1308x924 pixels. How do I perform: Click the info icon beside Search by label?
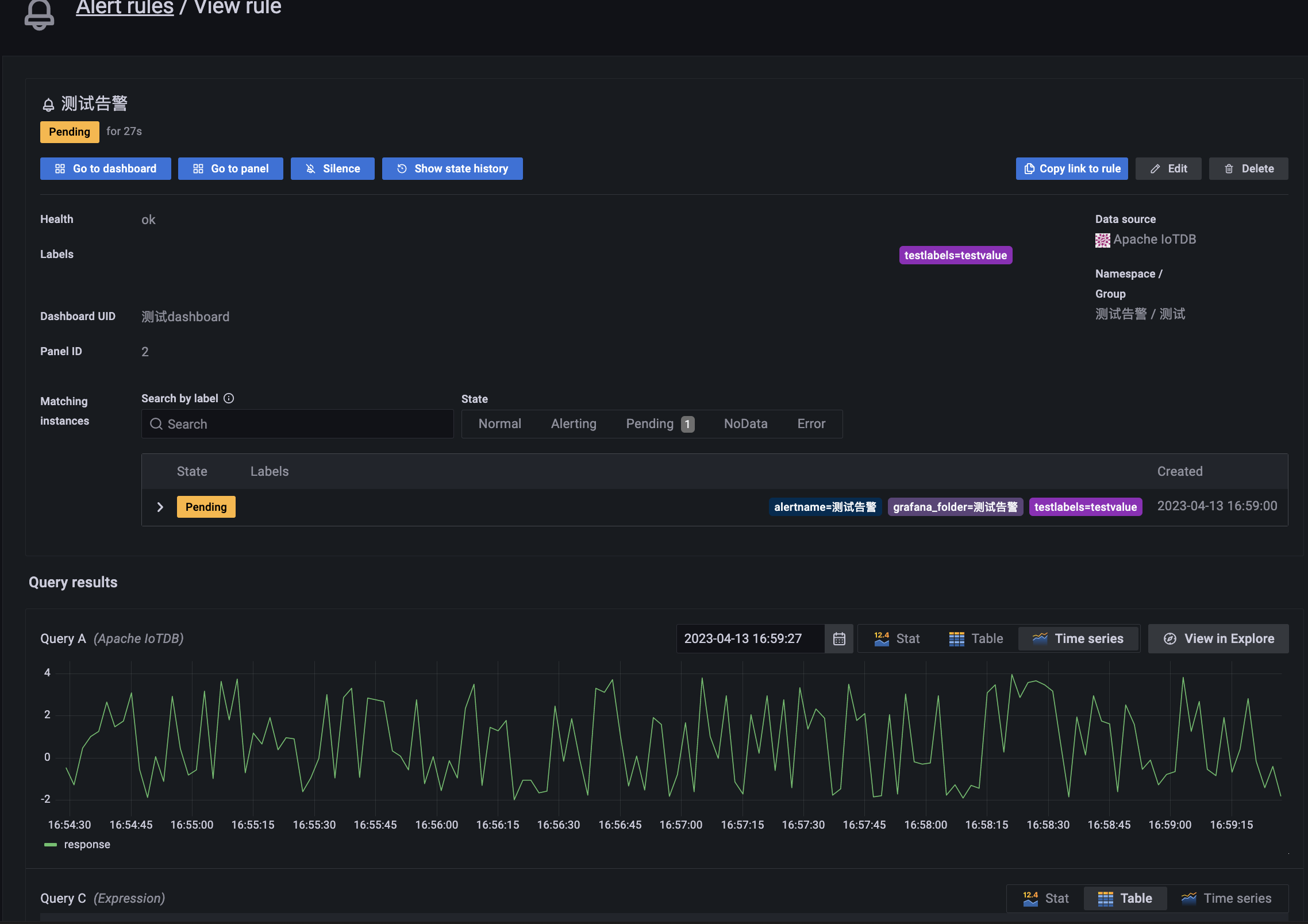[229, 398]
